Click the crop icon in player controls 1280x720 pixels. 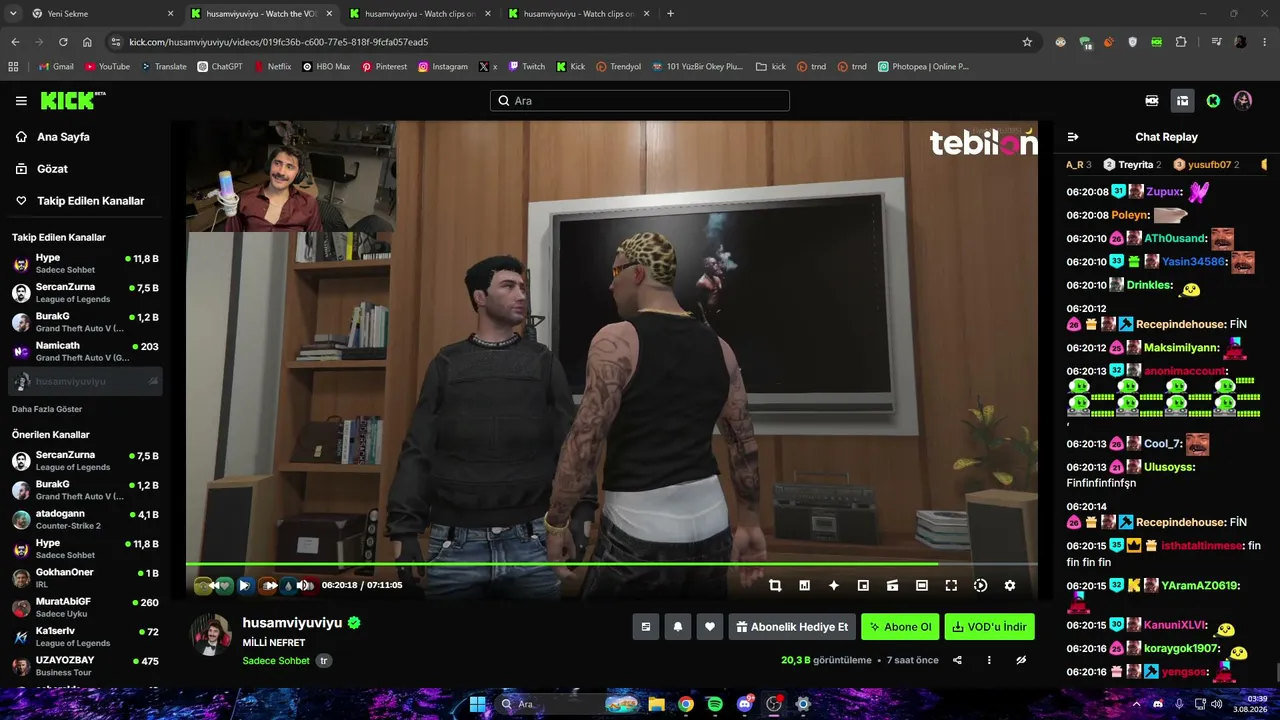(x=775, y=586)
